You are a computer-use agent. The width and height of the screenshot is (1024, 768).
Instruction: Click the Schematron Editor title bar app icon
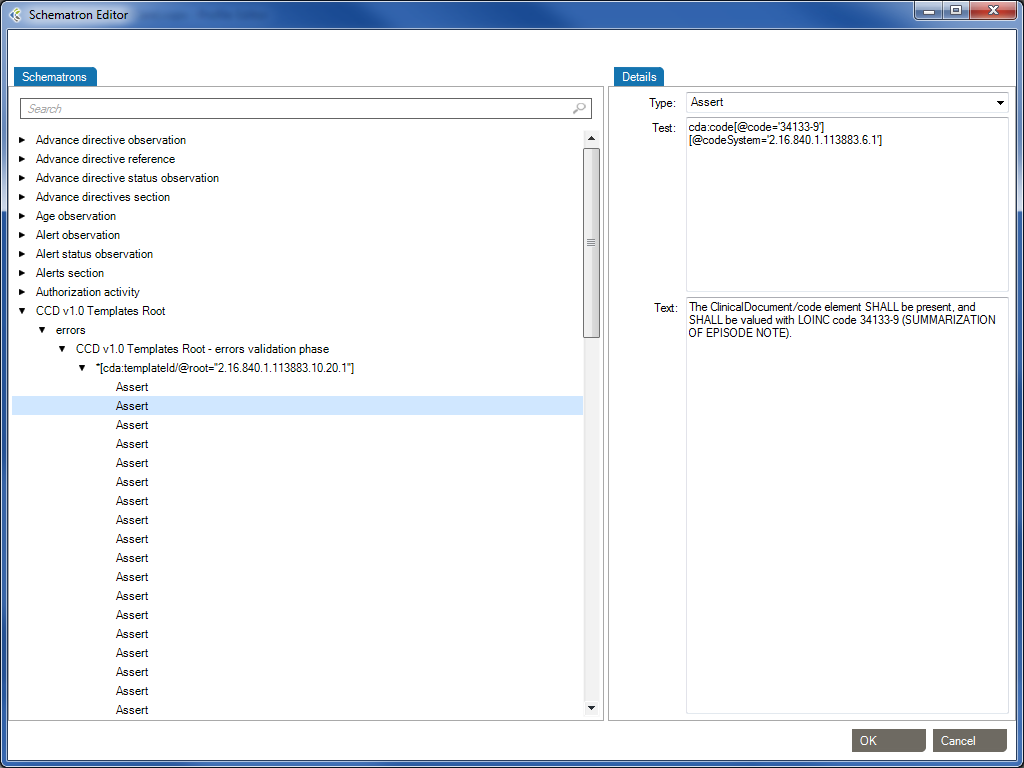(x=16, y=14)
